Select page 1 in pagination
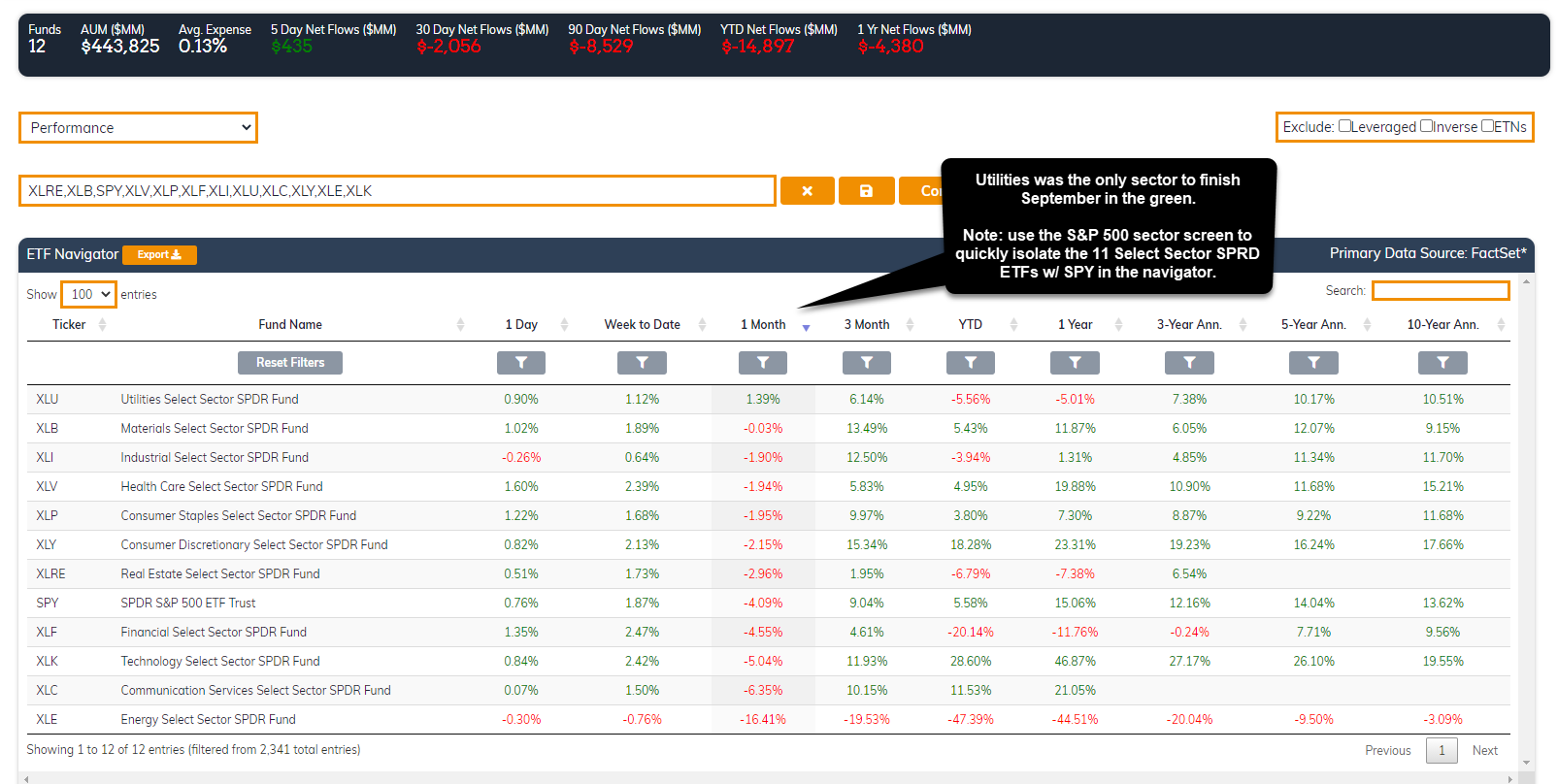The height and width of the screenshot is (784, 1558). click(1442, 750)
